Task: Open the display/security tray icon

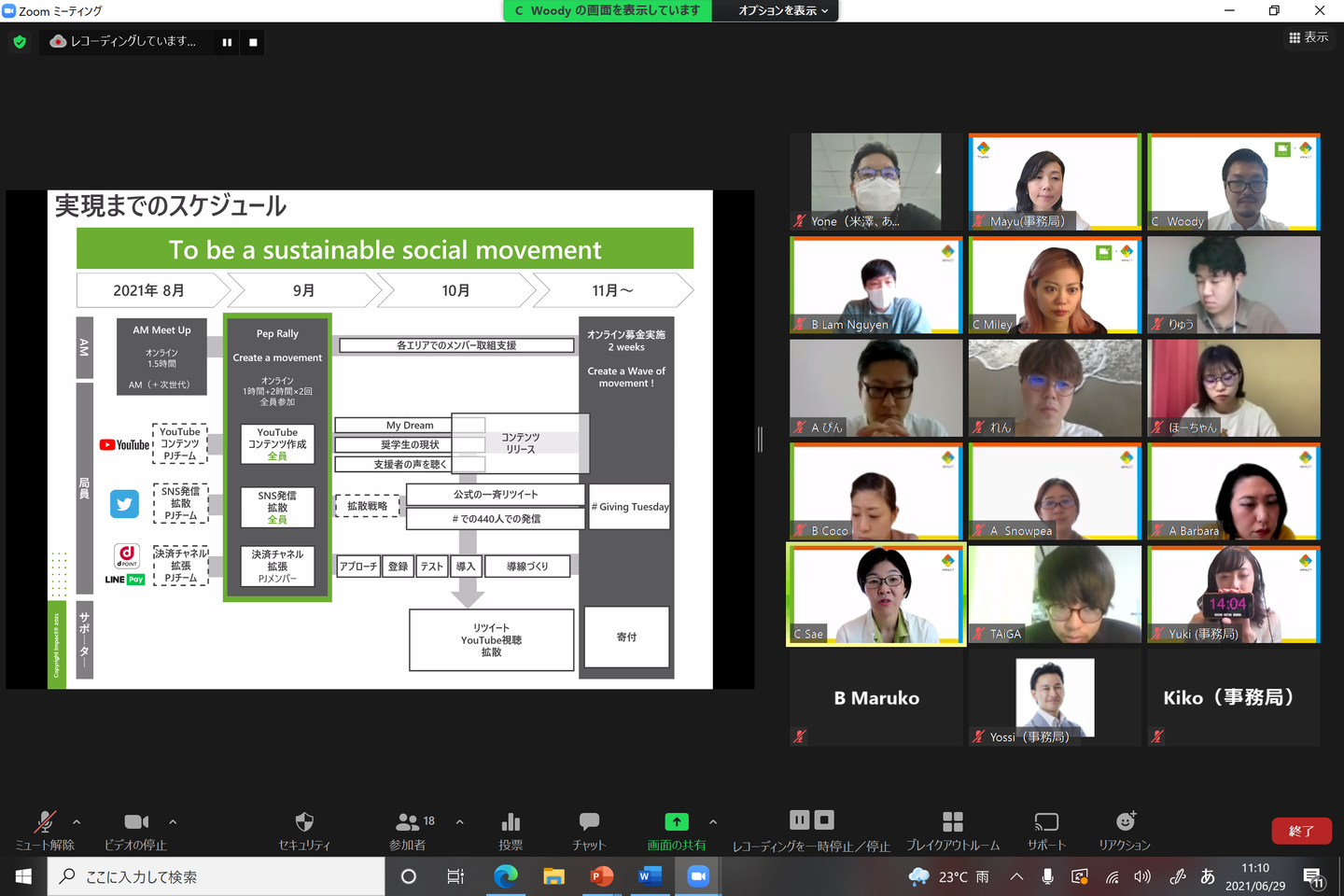Action: point(1080,876)
